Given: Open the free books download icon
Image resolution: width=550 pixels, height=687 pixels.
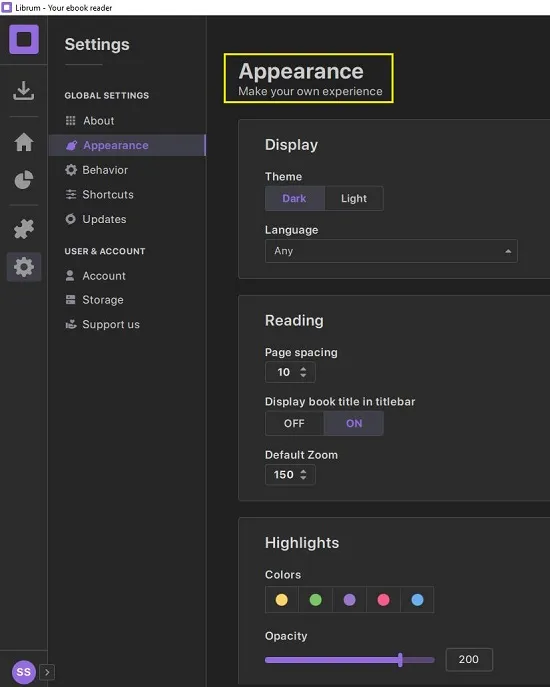Looking at the screenshot, I should point(23,91).
